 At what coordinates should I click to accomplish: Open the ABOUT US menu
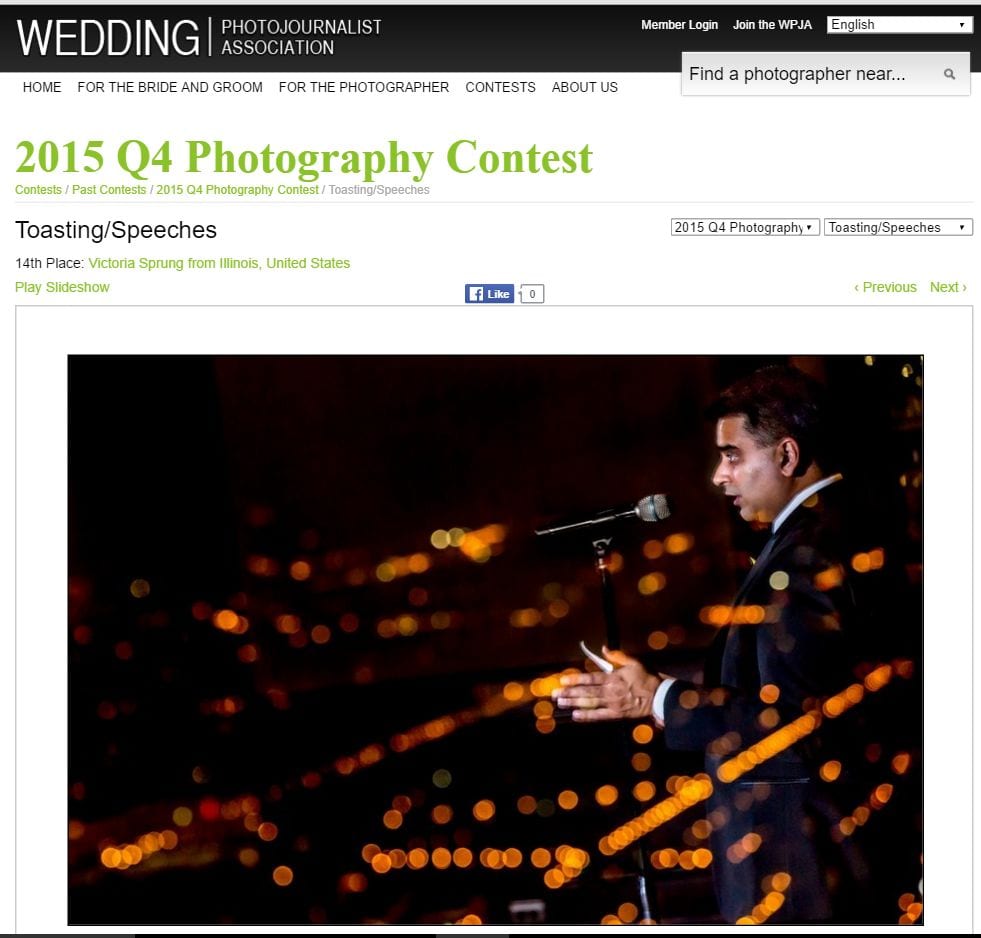[x=584, y=87]
